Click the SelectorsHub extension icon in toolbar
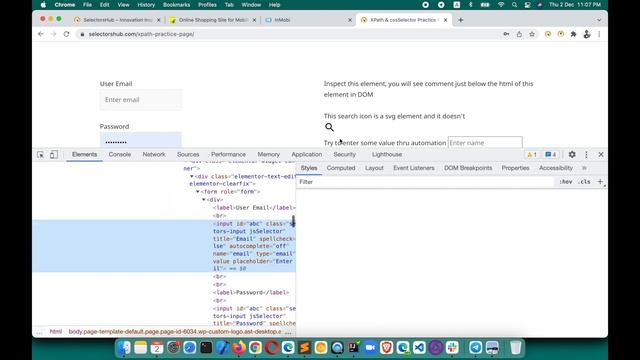Screen dimensions: 640x360 (548, 34)
